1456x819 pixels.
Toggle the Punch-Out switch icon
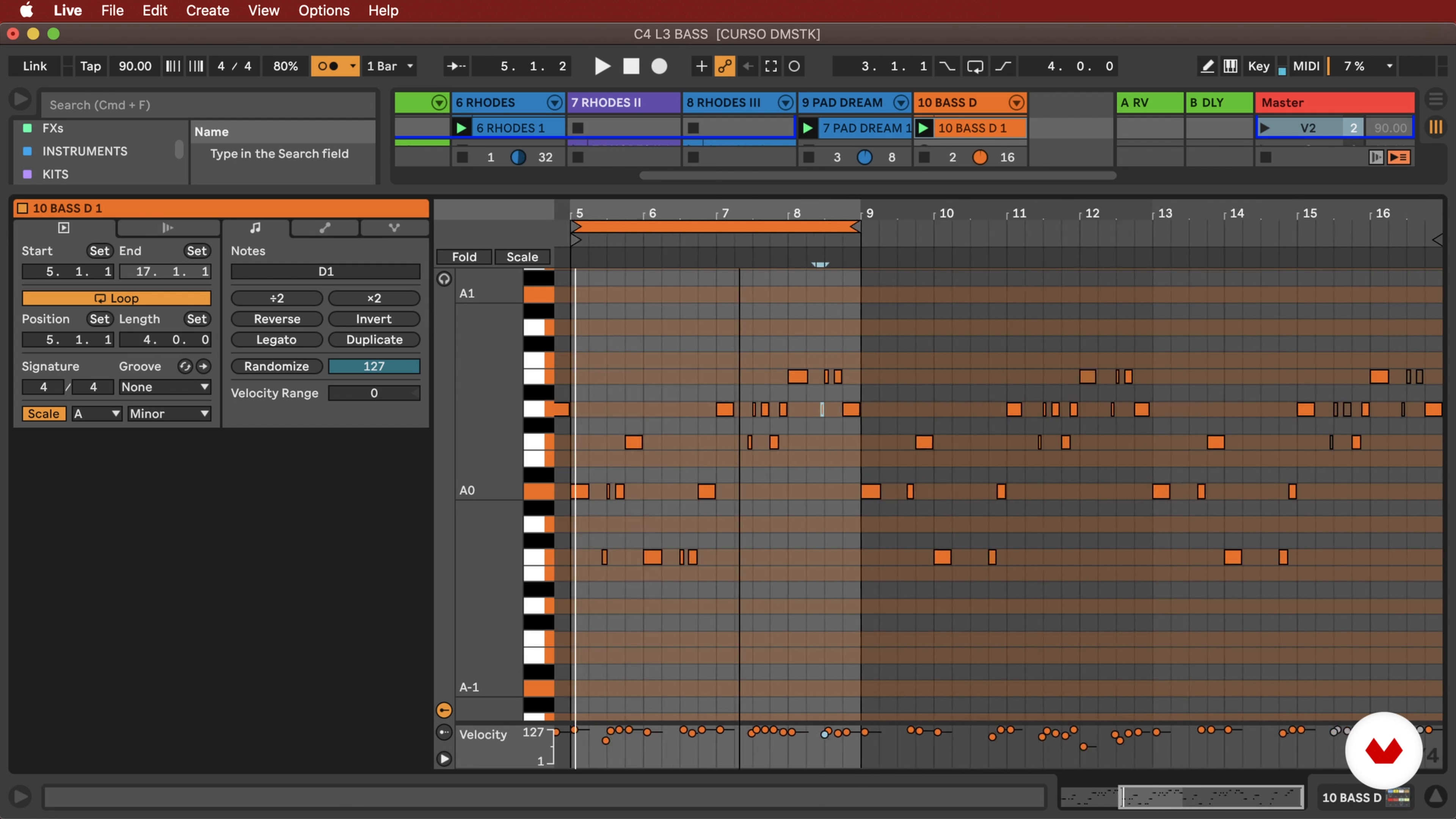(x=1003, y=66)
